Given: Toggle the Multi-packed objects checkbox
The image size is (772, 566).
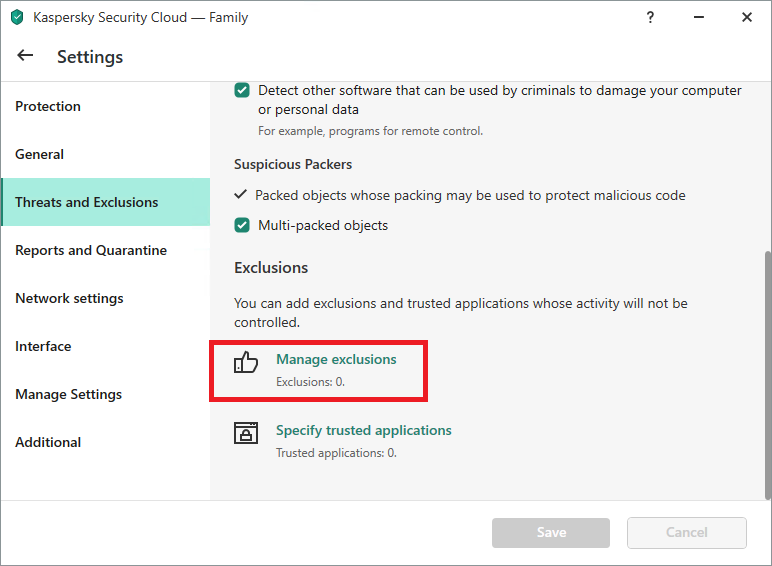Looking at the screenshot, I should tap(242, 225).
